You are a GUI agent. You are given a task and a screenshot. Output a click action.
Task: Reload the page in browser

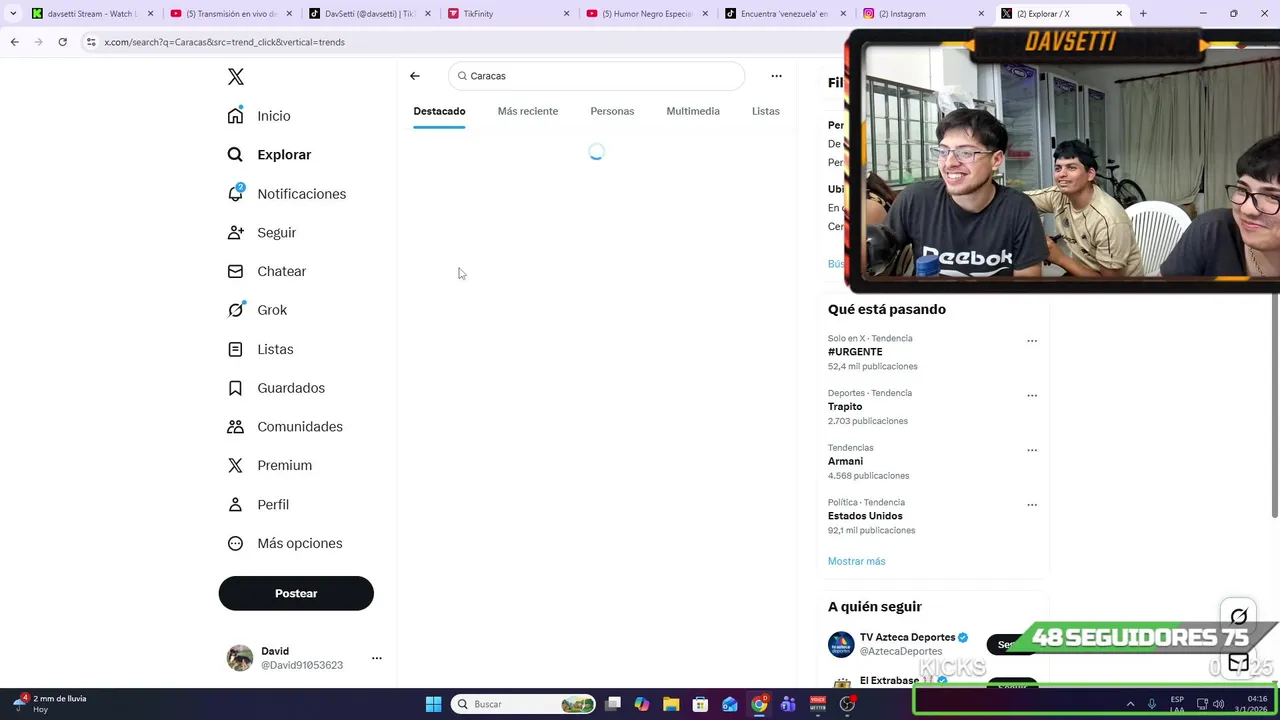62,42
